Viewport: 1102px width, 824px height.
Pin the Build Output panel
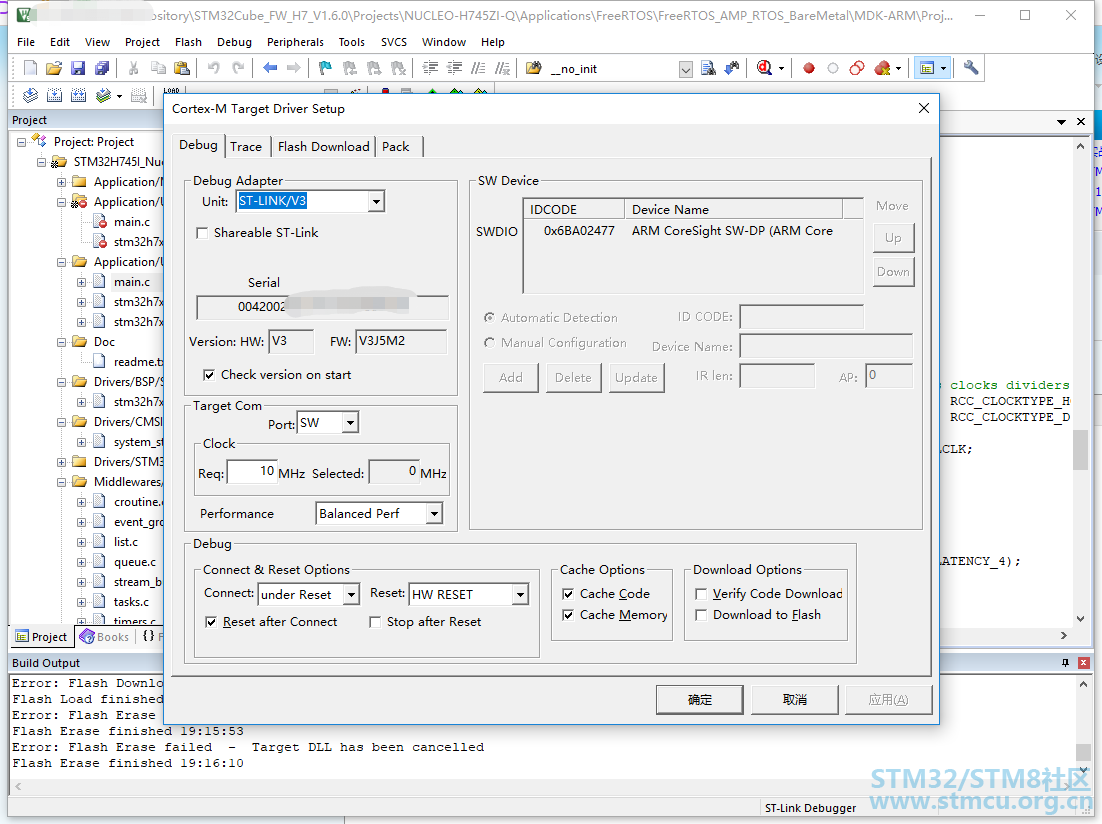[1065, 662]
